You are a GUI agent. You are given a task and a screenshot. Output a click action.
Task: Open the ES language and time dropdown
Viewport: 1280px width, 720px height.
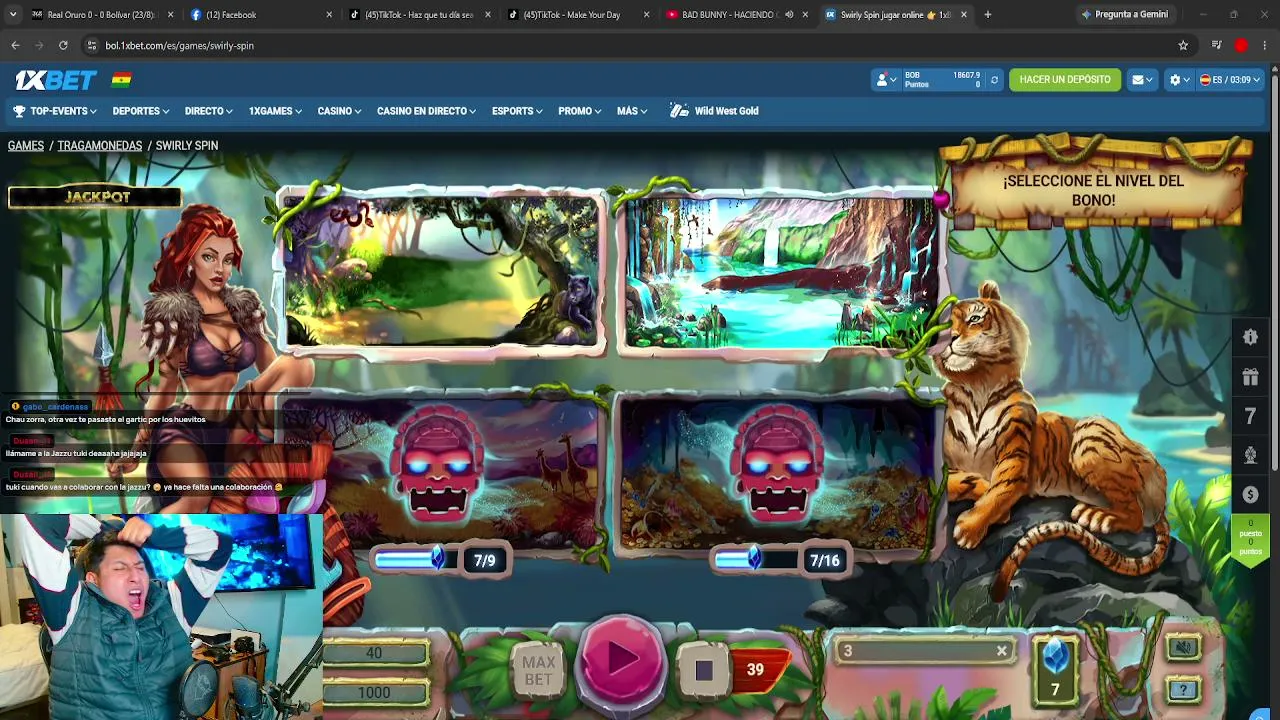coord(1230,80)
